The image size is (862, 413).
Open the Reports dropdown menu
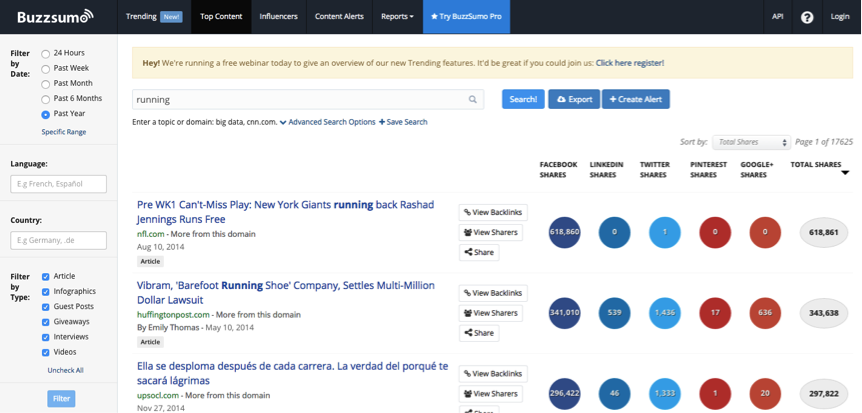pos(397,16)
